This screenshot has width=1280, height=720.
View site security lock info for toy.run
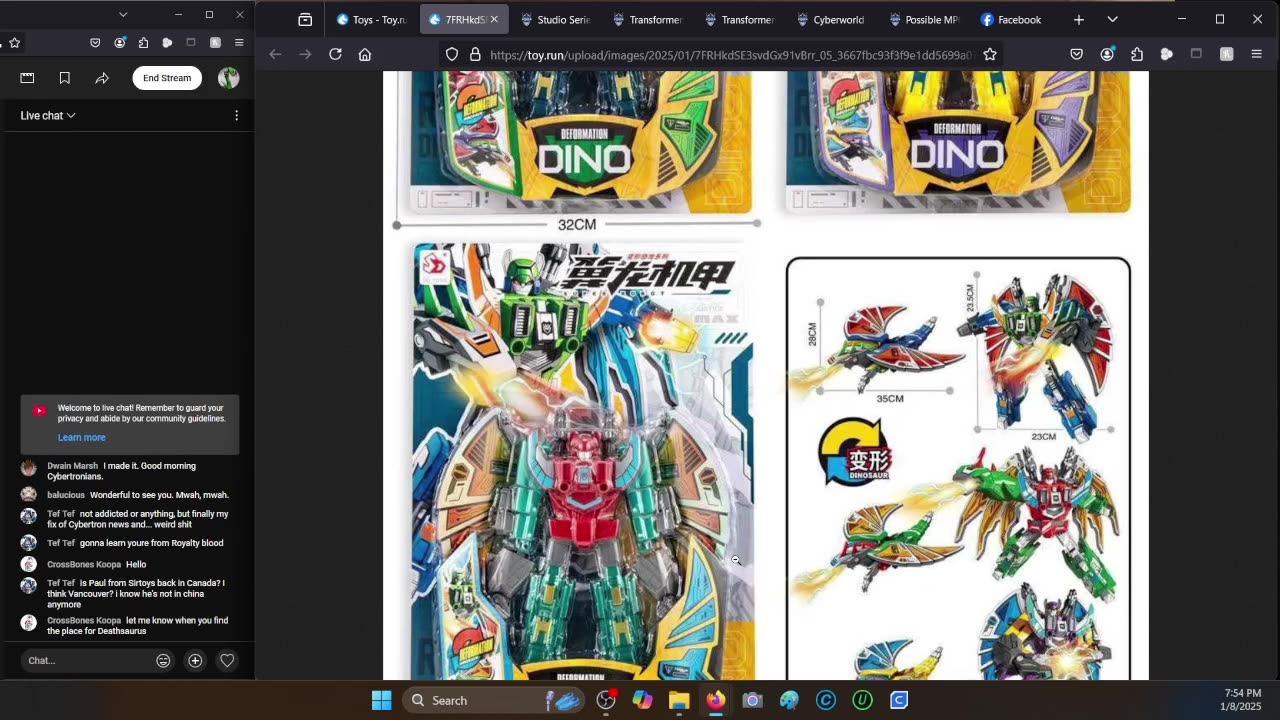pyautogui.click(x=475, y=54)
